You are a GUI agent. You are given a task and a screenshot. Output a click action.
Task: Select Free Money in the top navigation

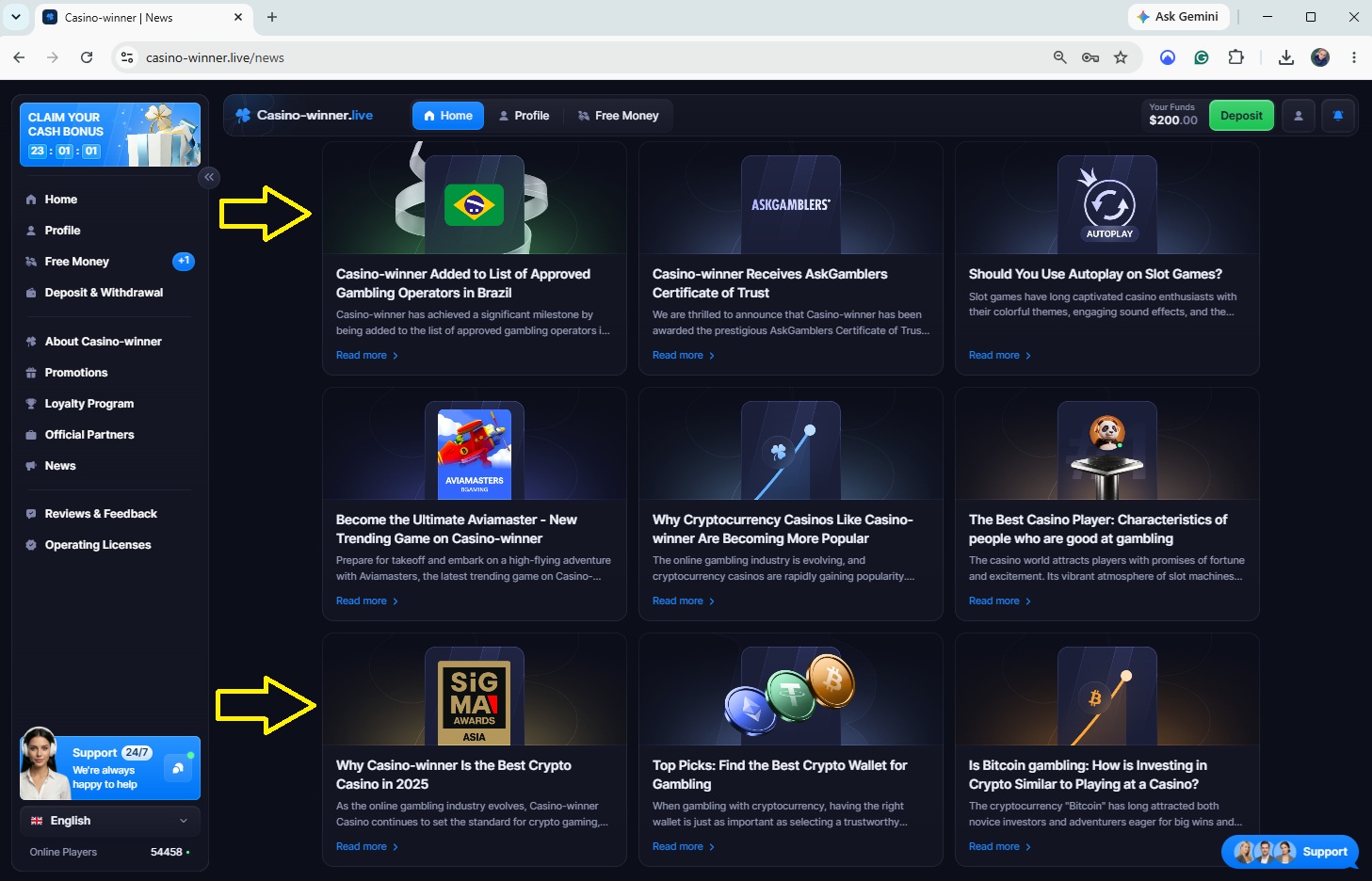(x=618, y=116)
